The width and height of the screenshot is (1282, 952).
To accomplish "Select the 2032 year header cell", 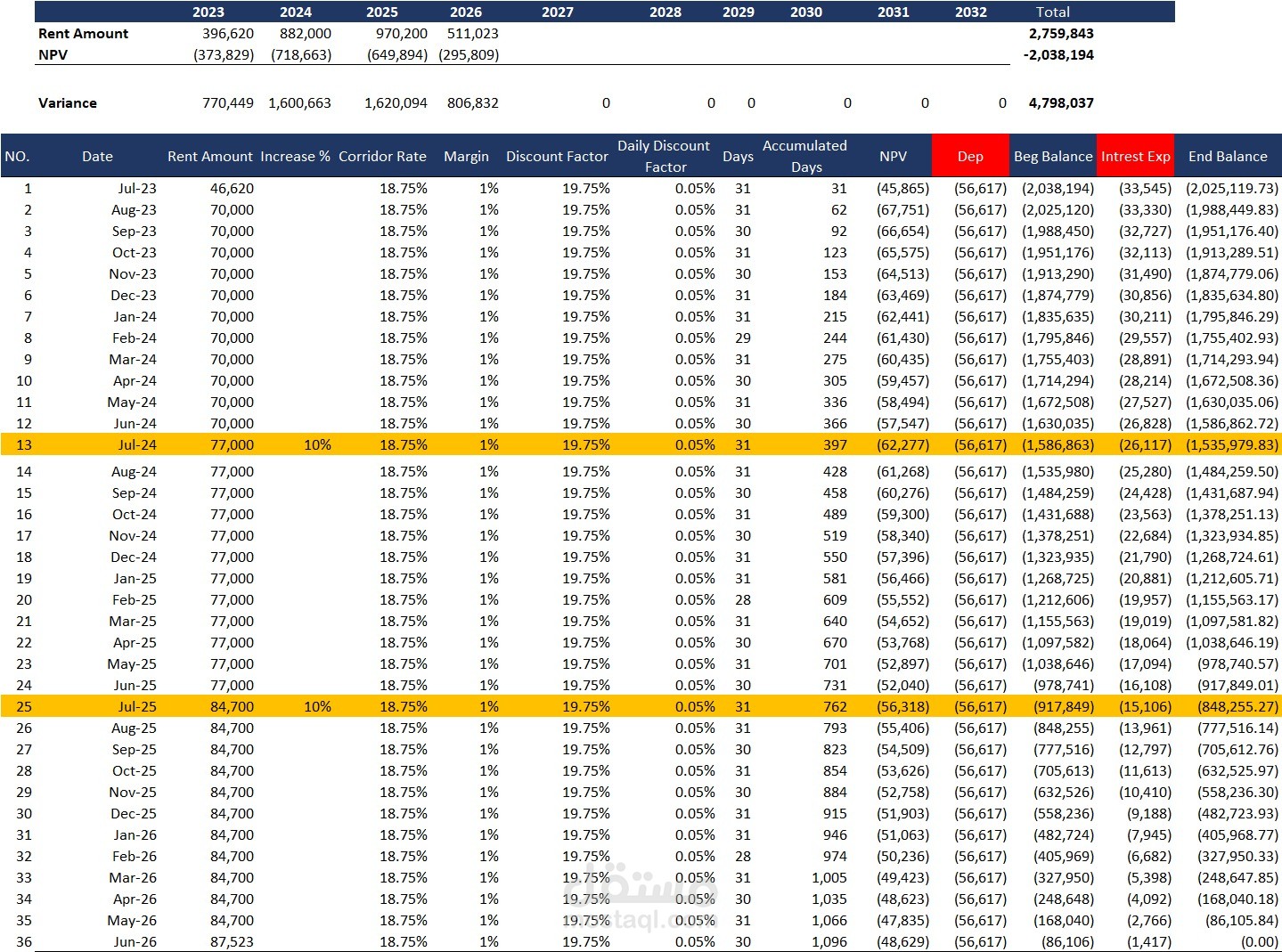I will [971, 12].
